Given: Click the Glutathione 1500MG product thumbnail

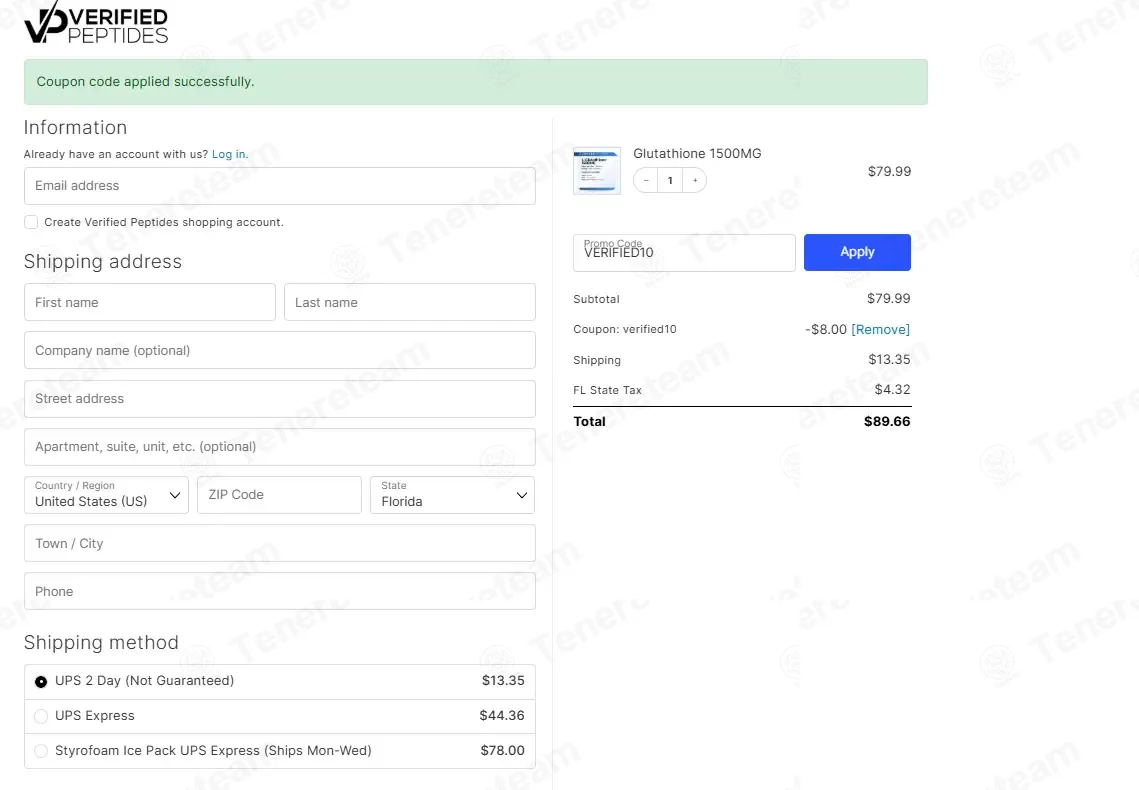Looking at the screenshot, I should [597, 171].
